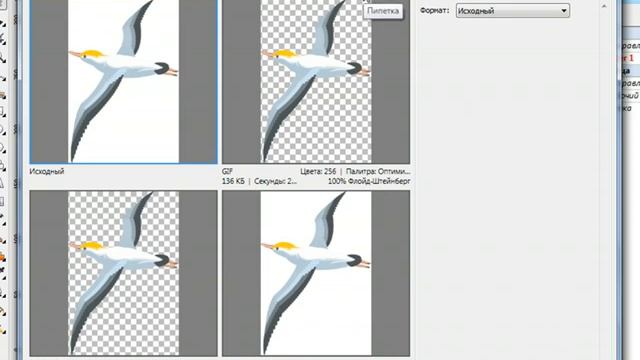Select the lower transparent-background preview pane
The width and height of the screenshot is (640, 360).
click(124, 273)
